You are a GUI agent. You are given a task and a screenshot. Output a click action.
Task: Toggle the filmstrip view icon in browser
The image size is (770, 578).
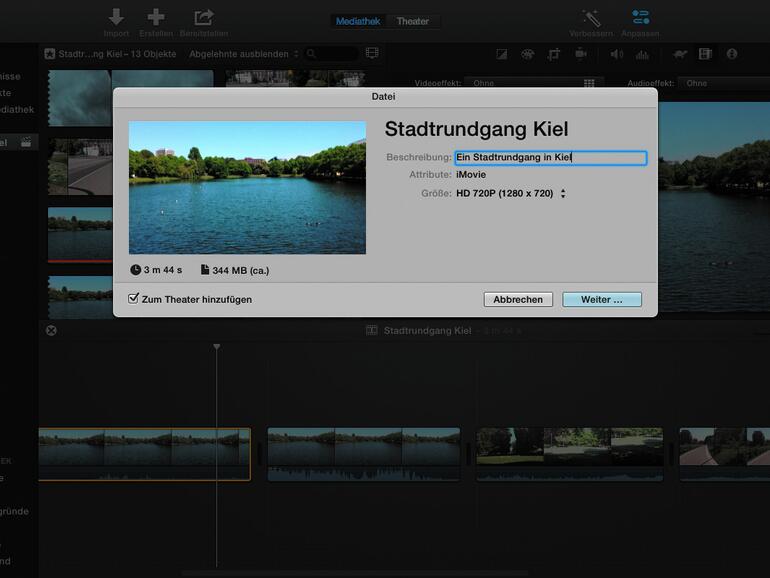tap(372, 53)
